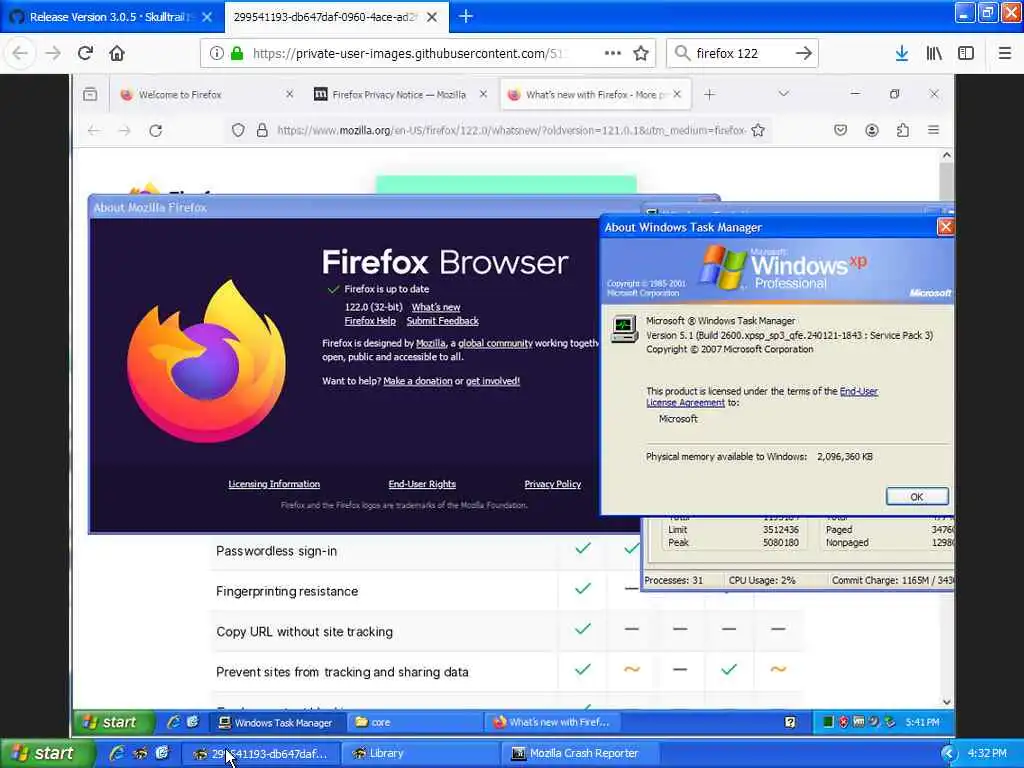Select the Firefox Privacy Notice tab in screenshot
The height and width of the screenshot is (768, 1024).
399,95
